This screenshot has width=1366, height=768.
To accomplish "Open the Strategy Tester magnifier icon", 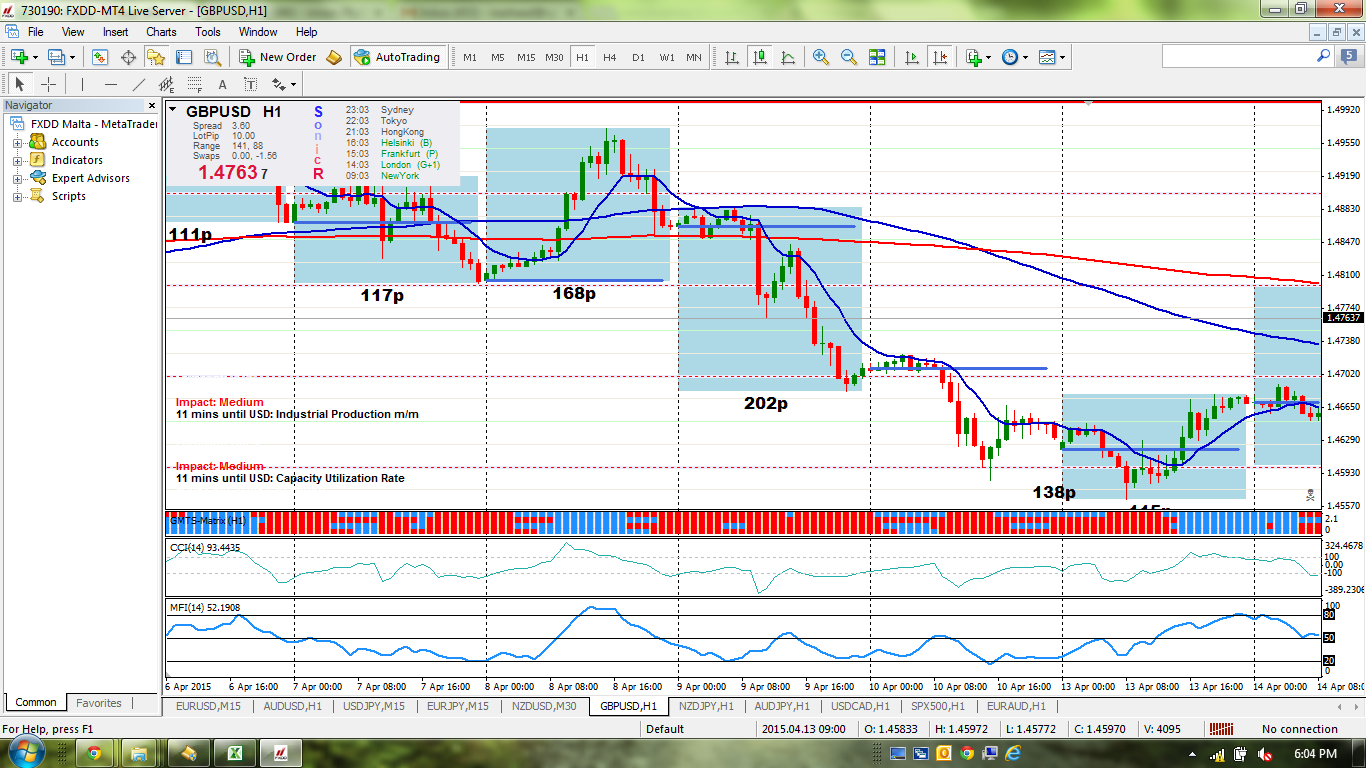I will [x=212, y=57].
